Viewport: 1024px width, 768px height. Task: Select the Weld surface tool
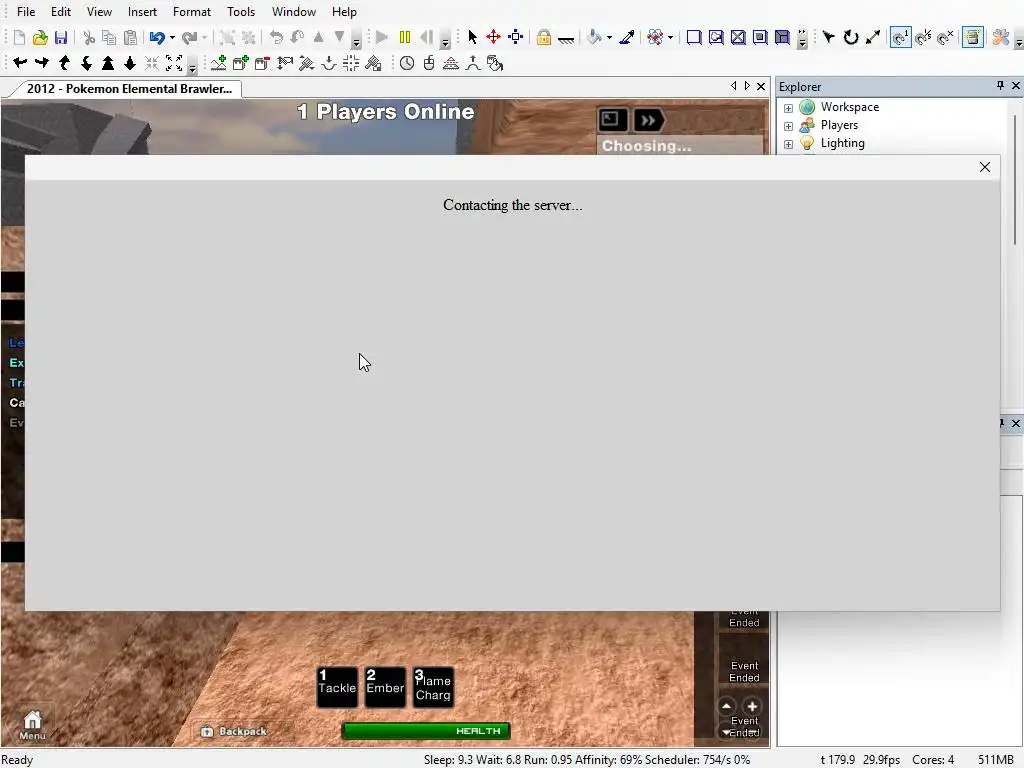point(738,37)
